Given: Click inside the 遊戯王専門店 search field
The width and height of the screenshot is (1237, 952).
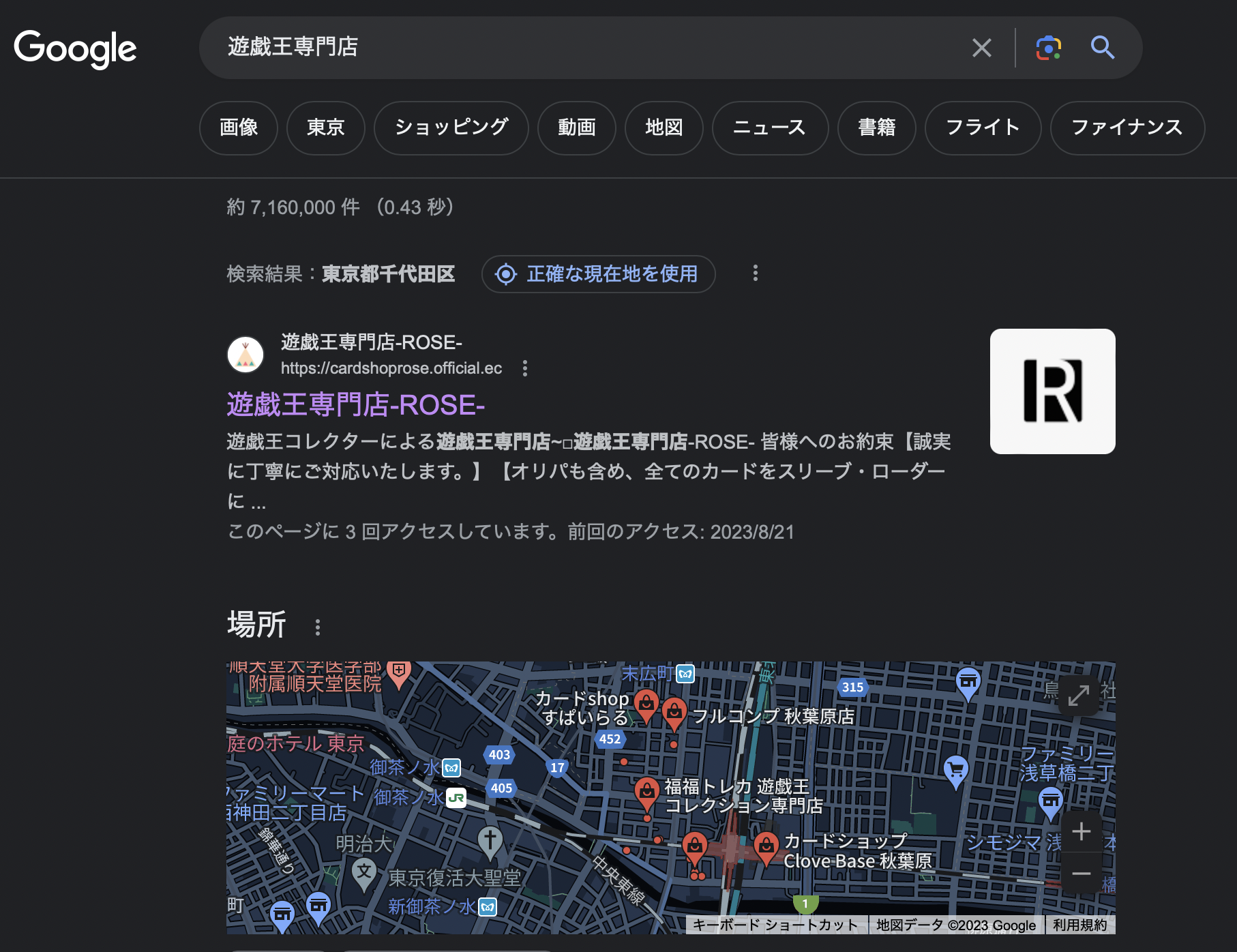Looking at the screenshot, I should [x=586, y=47].
